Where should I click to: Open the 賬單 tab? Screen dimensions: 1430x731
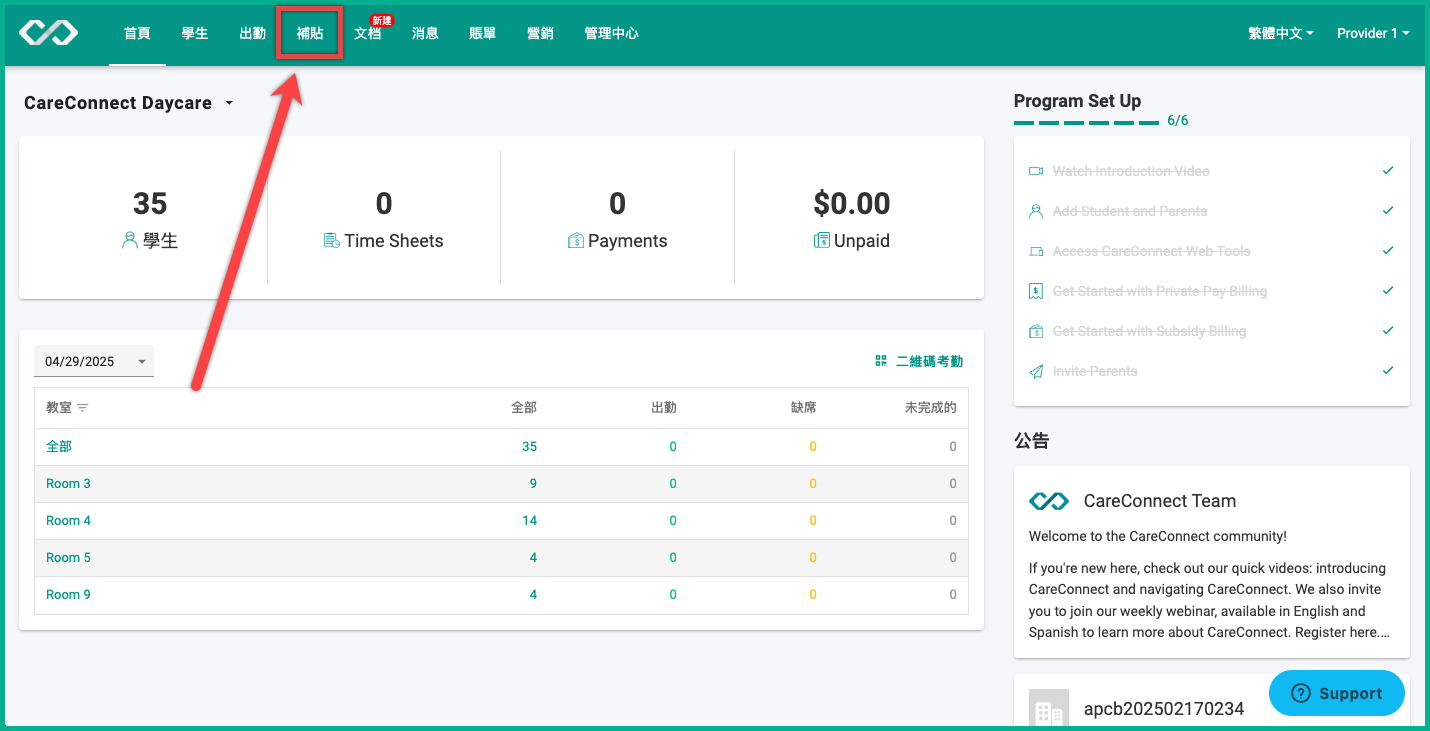coord(483,33)
